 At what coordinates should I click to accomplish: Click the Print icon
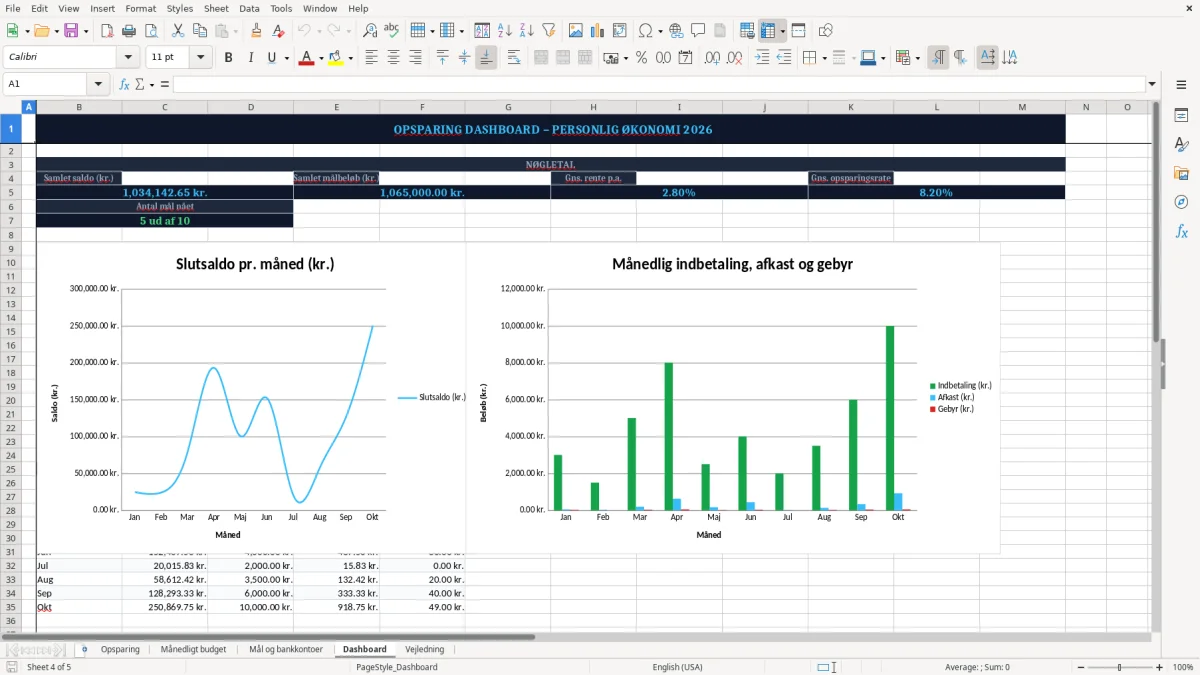tap(128, 30)
